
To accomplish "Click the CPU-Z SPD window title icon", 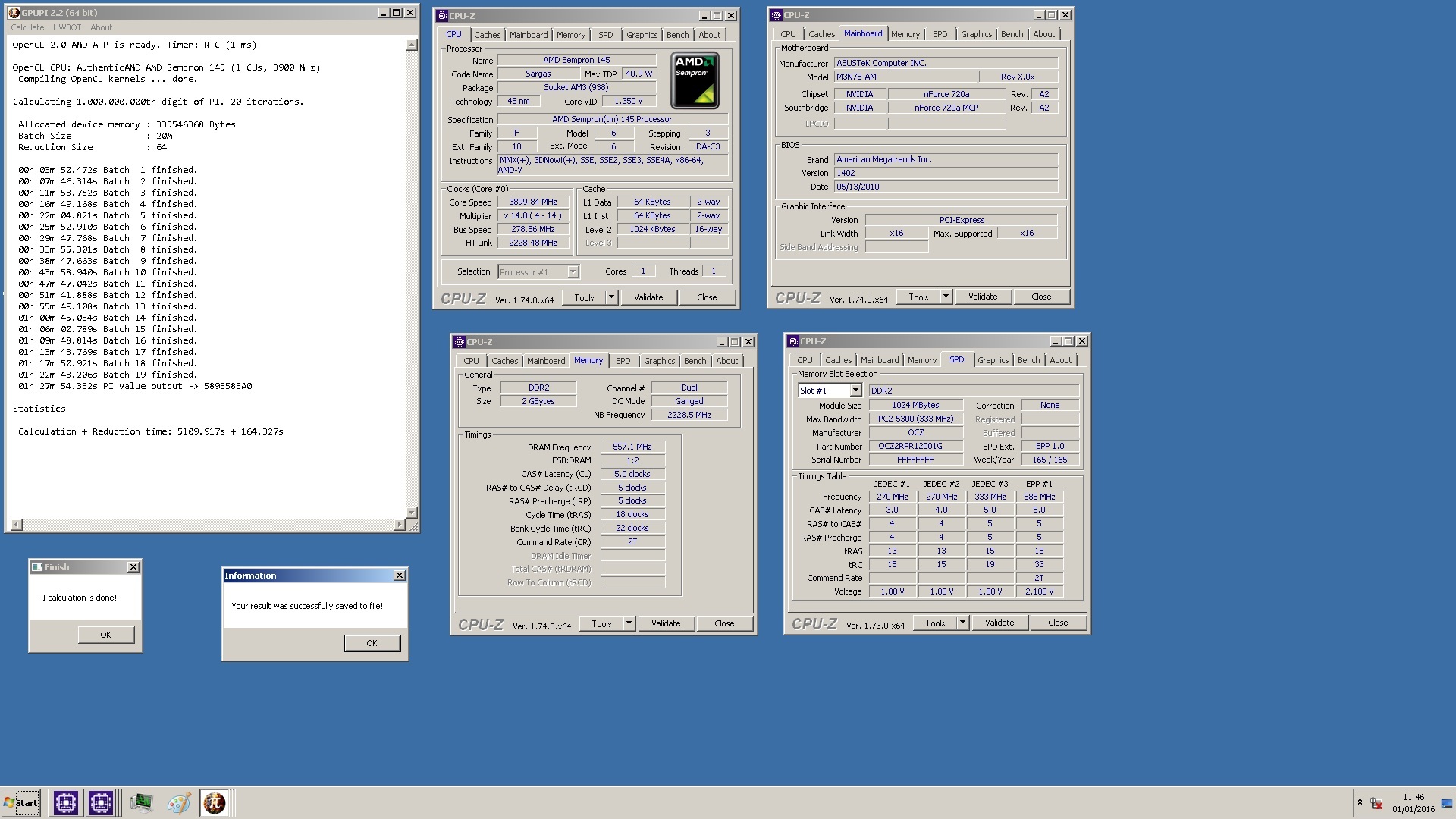I will tap(793, 340).
